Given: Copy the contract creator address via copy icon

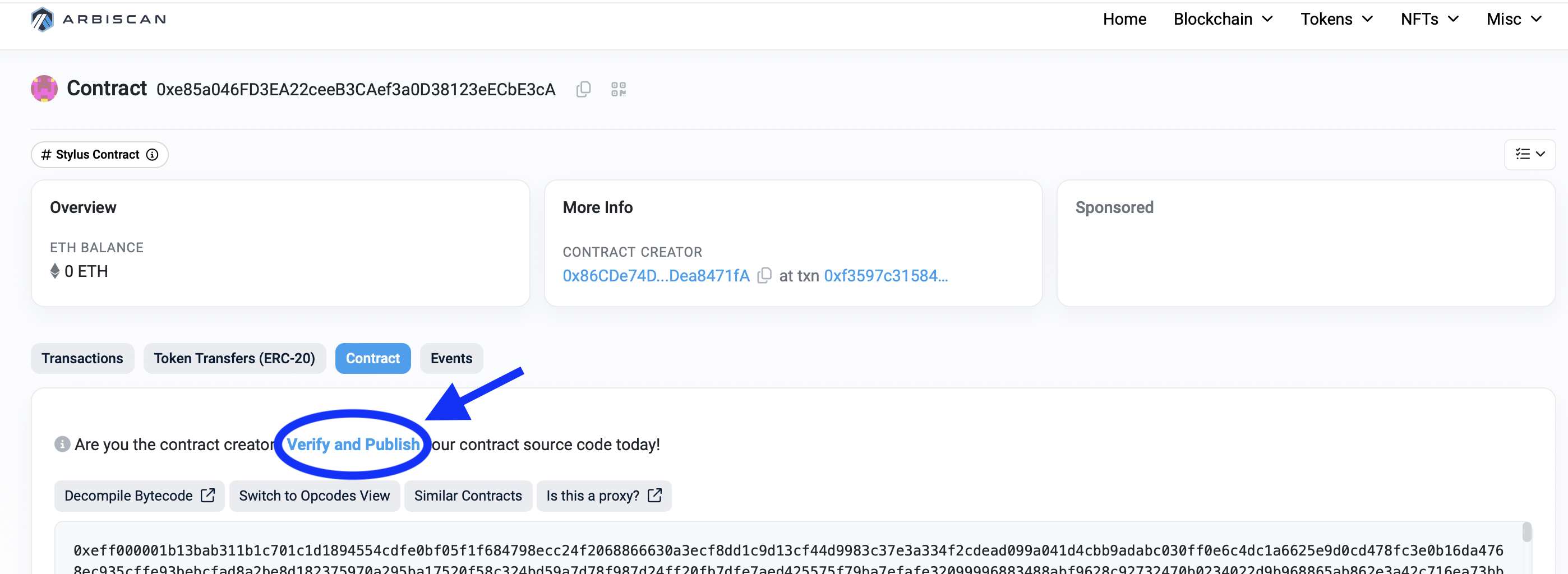Looking at the screenshot, I should (764, 275).
